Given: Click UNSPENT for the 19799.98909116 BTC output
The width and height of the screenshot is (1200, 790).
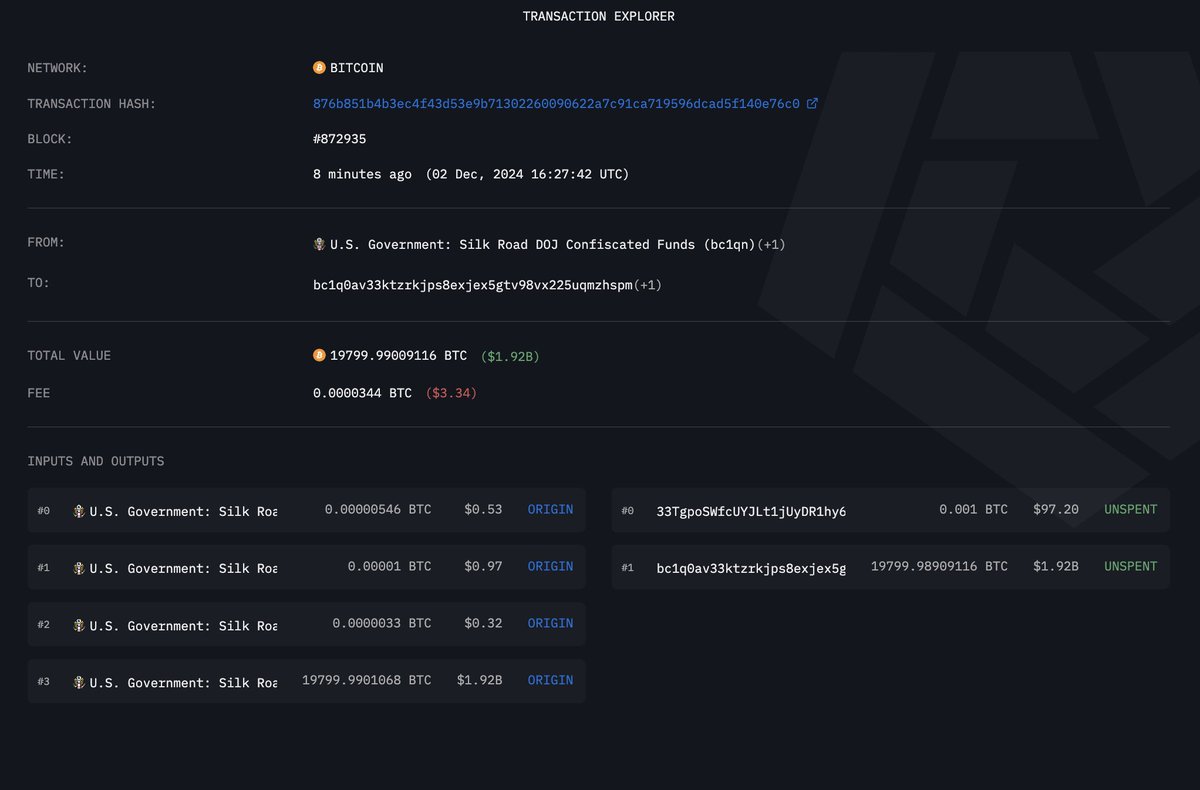Looking at the screenshot, I should coord(1130,566).
